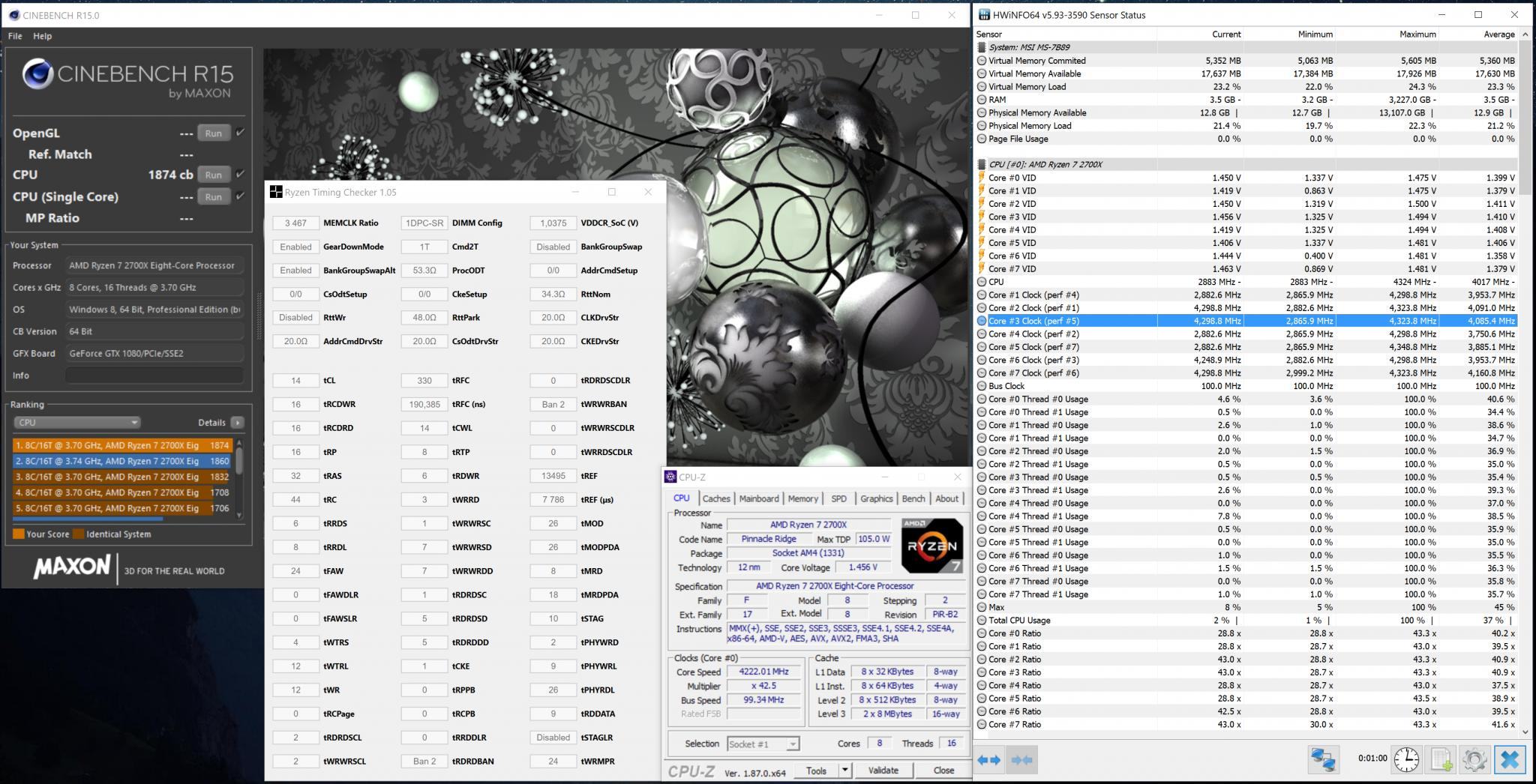
Task: Click the HWiNFO scrollbar up arrow
Action: pos(1525,34)
